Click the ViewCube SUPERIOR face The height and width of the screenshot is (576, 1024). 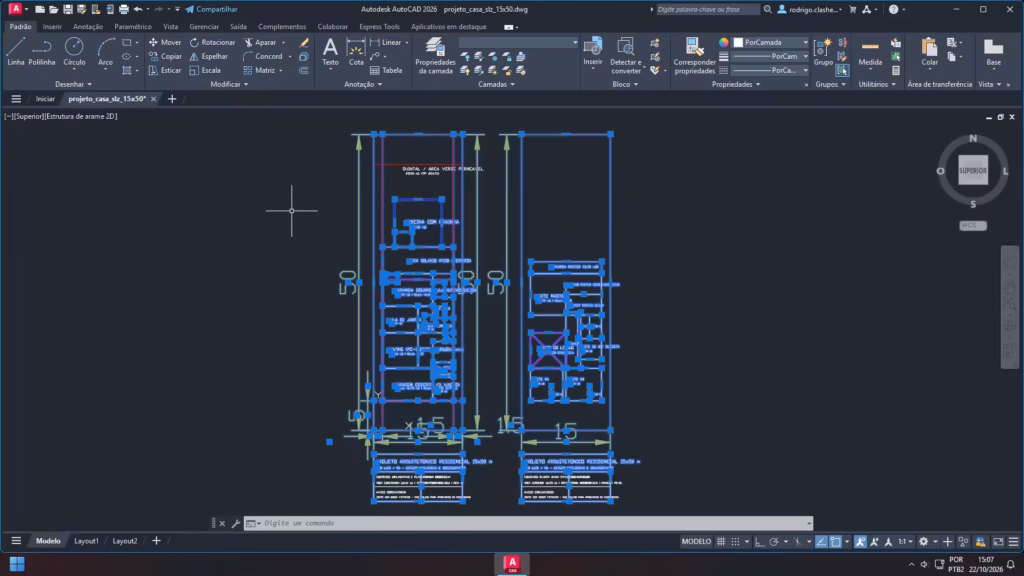(x=973, y=170)
